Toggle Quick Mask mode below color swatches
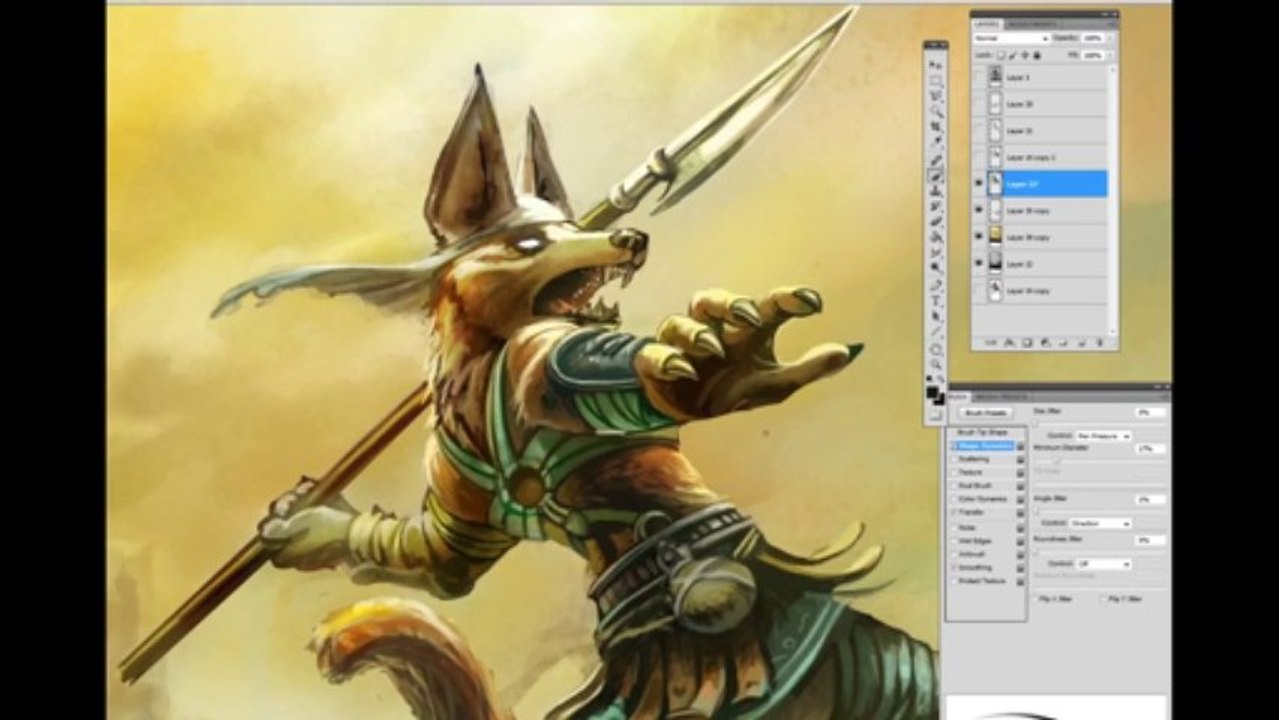 [x=935, y=415]
